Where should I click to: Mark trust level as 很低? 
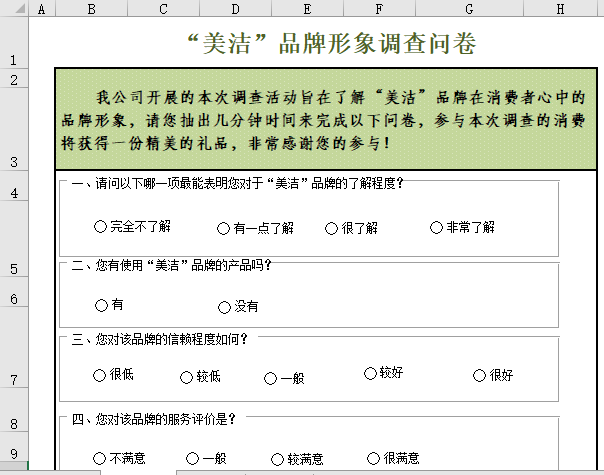tap(99, 375)
